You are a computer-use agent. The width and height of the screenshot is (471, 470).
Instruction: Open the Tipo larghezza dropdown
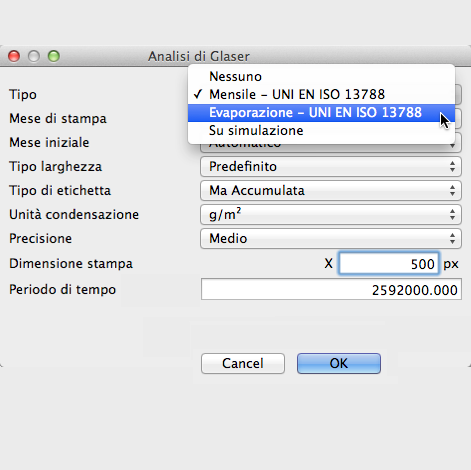pyautogui.click(x=331, y=166)
